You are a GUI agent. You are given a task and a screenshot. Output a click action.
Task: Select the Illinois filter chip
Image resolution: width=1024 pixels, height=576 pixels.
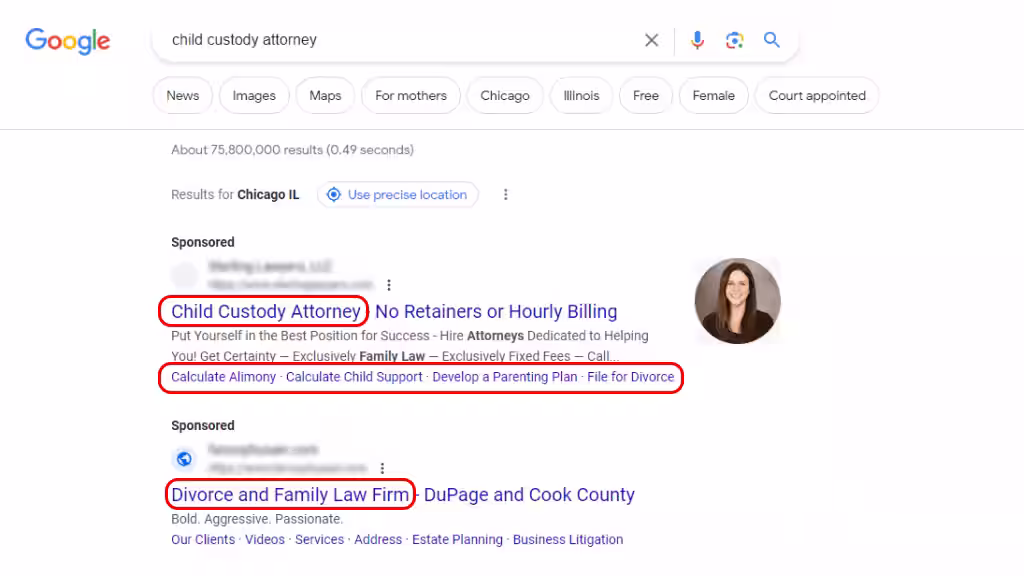pos(581,95)
